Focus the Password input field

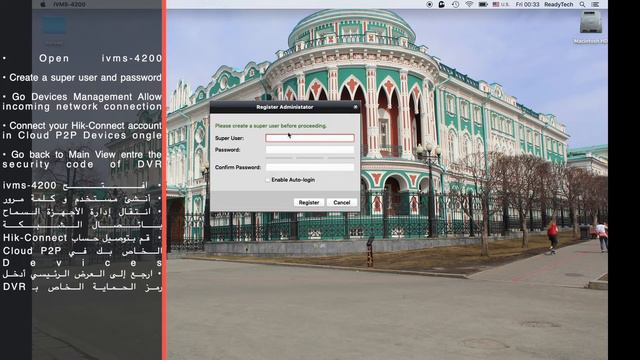point(310,150)
